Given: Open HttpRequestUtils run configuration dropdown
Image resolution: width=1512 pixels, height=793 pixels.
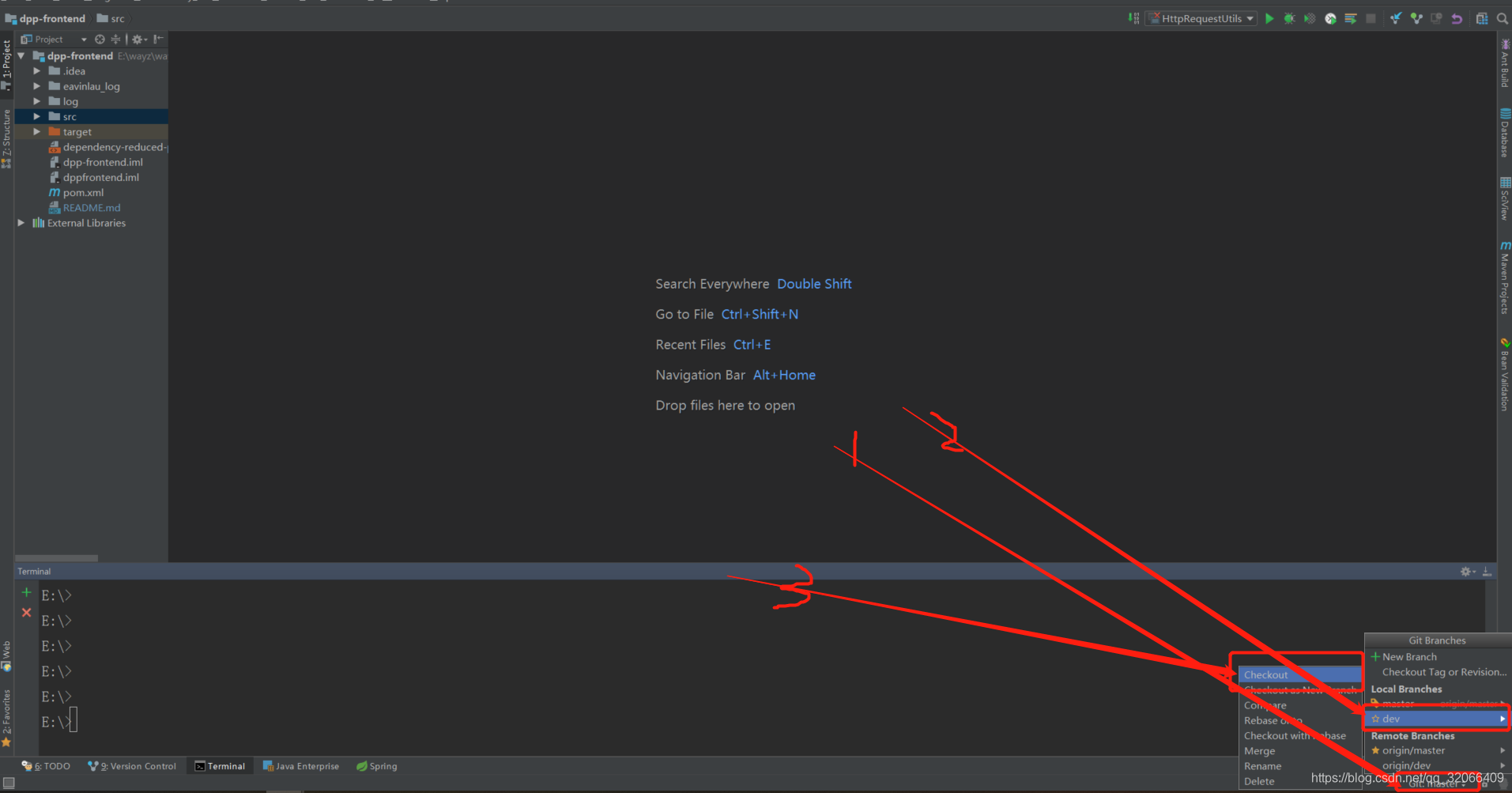Looking at the screenshot, I should [x=1201, y=18].
